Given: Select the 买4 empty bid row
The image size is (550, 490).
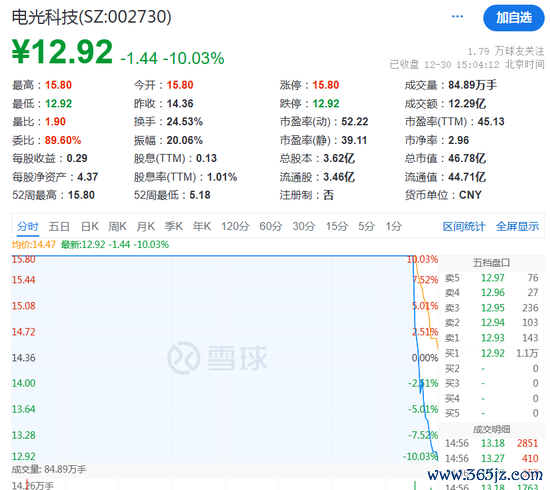Looking at the screenshot, I should pyautogui.click(x=491, y=398).
